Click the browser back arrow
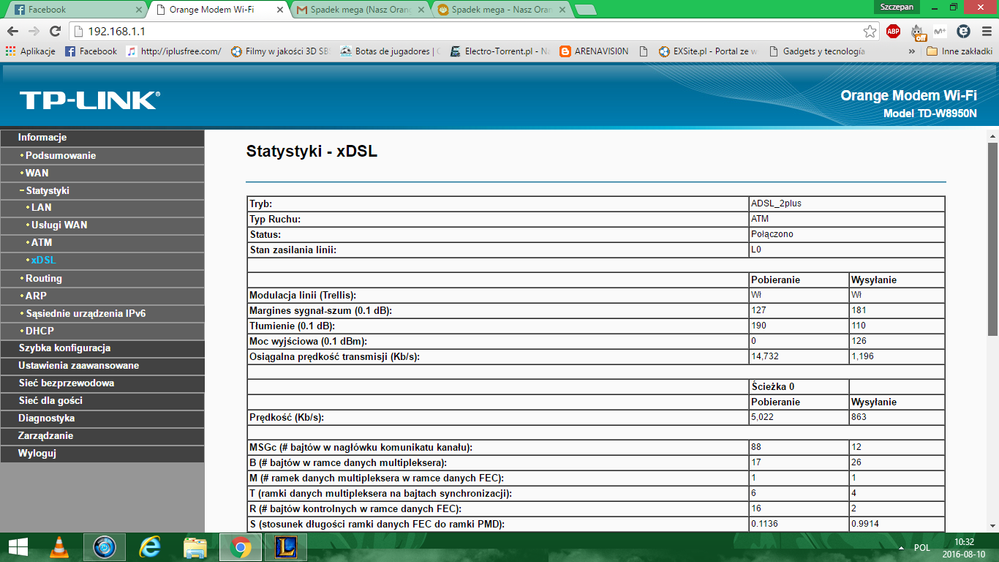This screenshot has height=562, width=999. pos(13,31)
